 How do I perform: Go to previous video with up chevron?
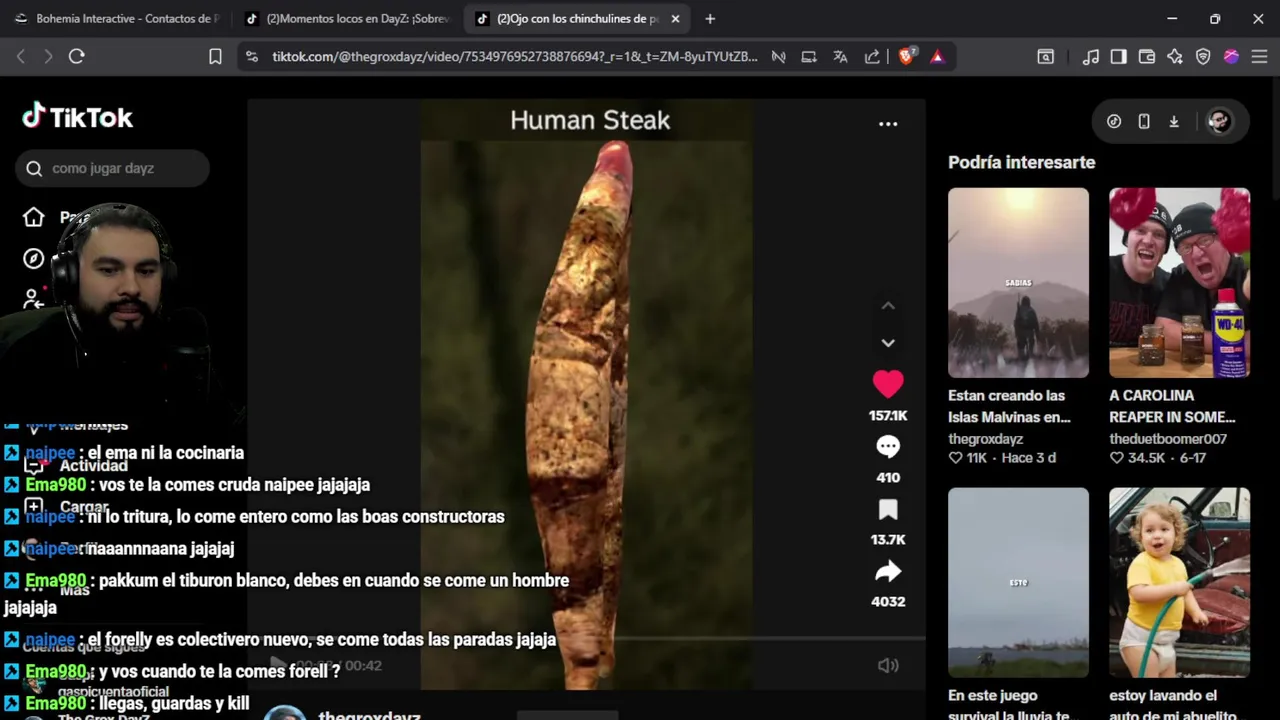(x=888, y=306)
